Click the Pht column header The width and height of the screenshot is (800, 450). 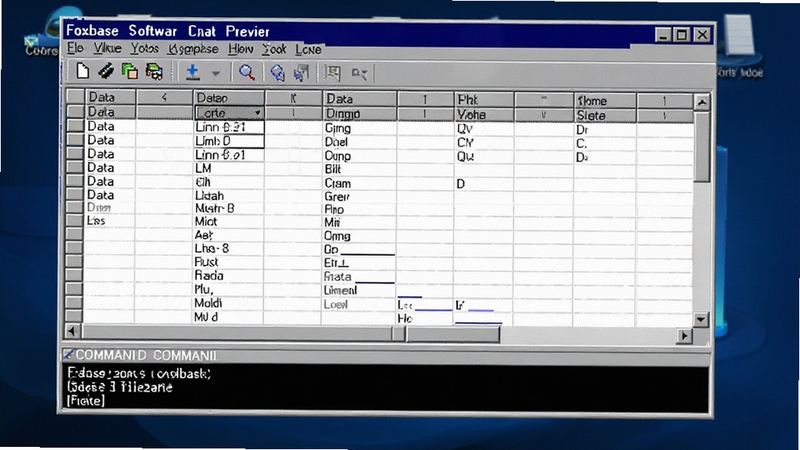[x=484, y=99]
